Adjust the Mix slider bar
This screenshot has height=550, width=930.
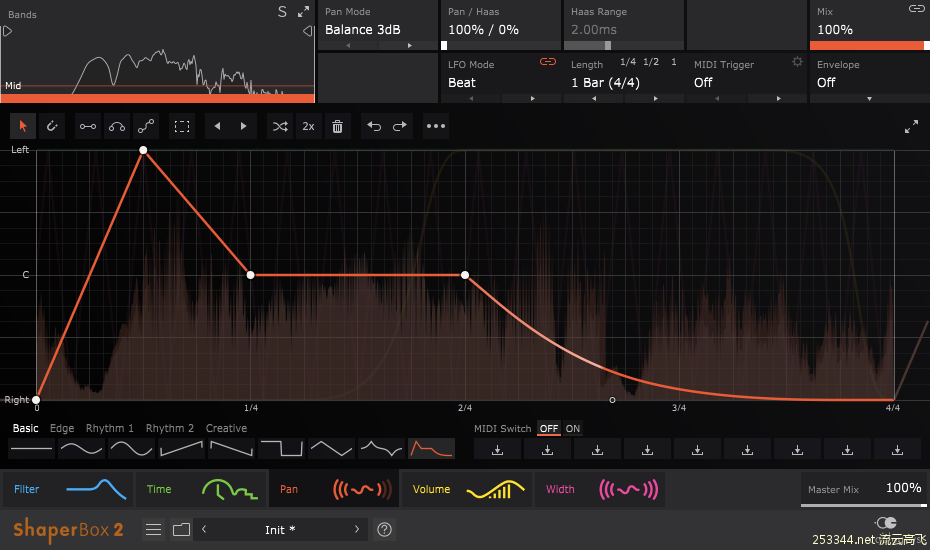click(x=869, y=46)
